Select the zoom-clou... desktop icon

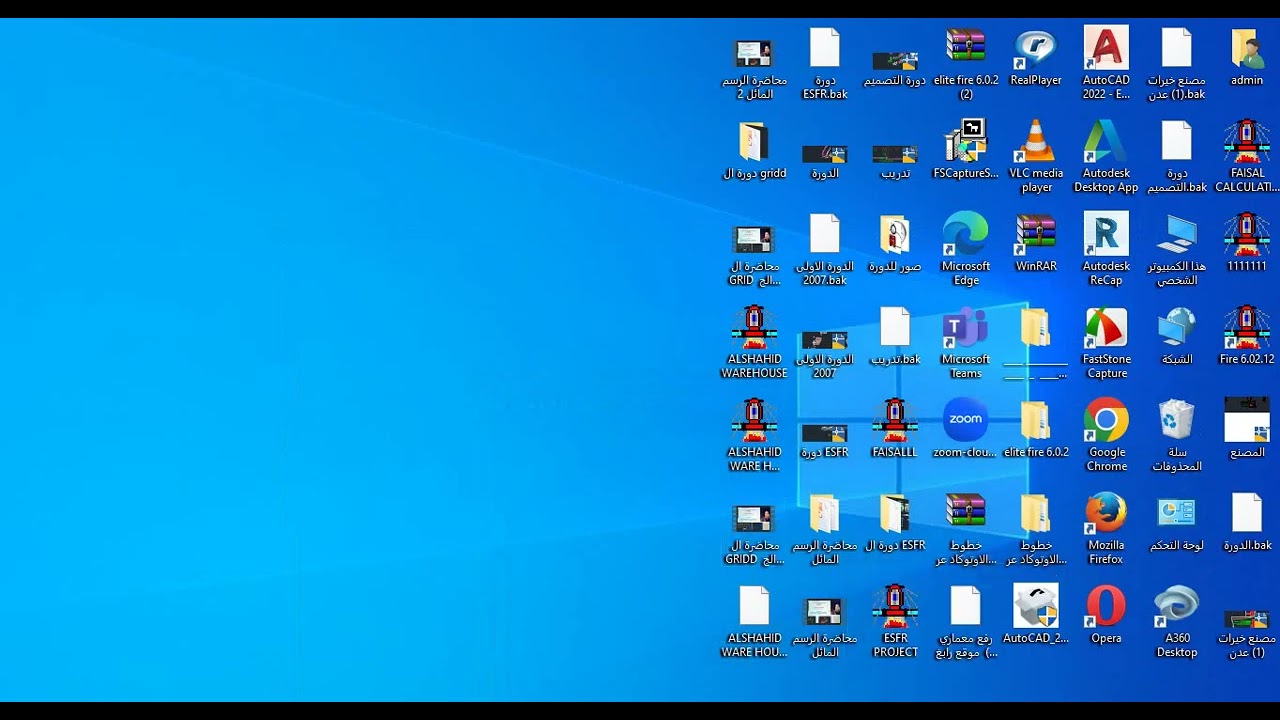click(x=966, y=429)
